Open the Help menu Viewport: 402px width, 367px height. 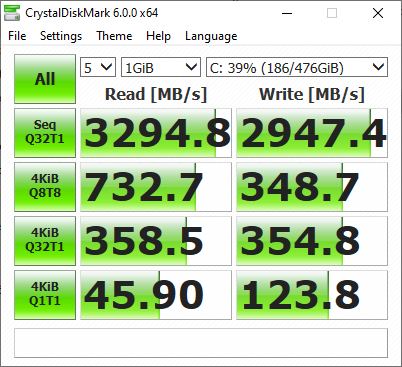tap(158, 36)
